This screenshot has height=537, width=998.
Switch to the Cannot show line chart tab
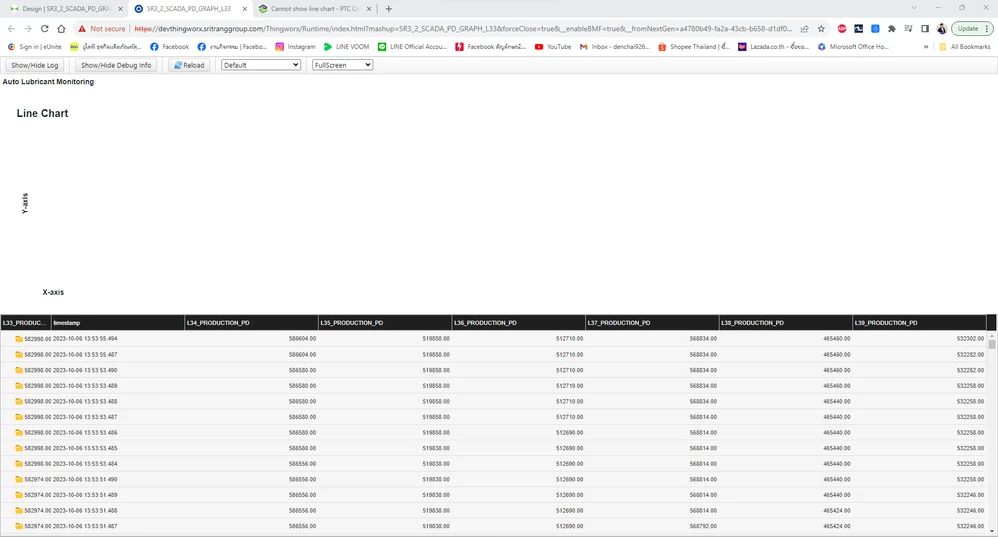[314, 9]
